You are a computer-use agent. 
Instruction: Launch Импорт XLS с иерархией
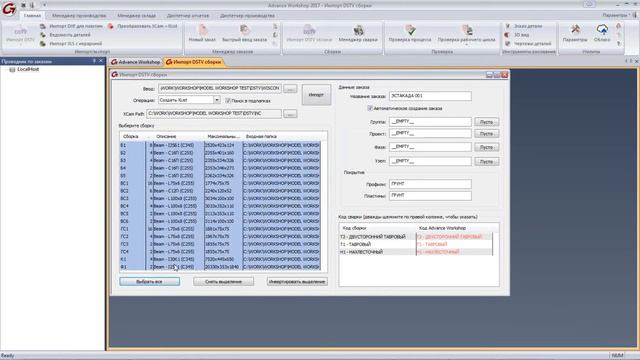click(x=71, y=43)
